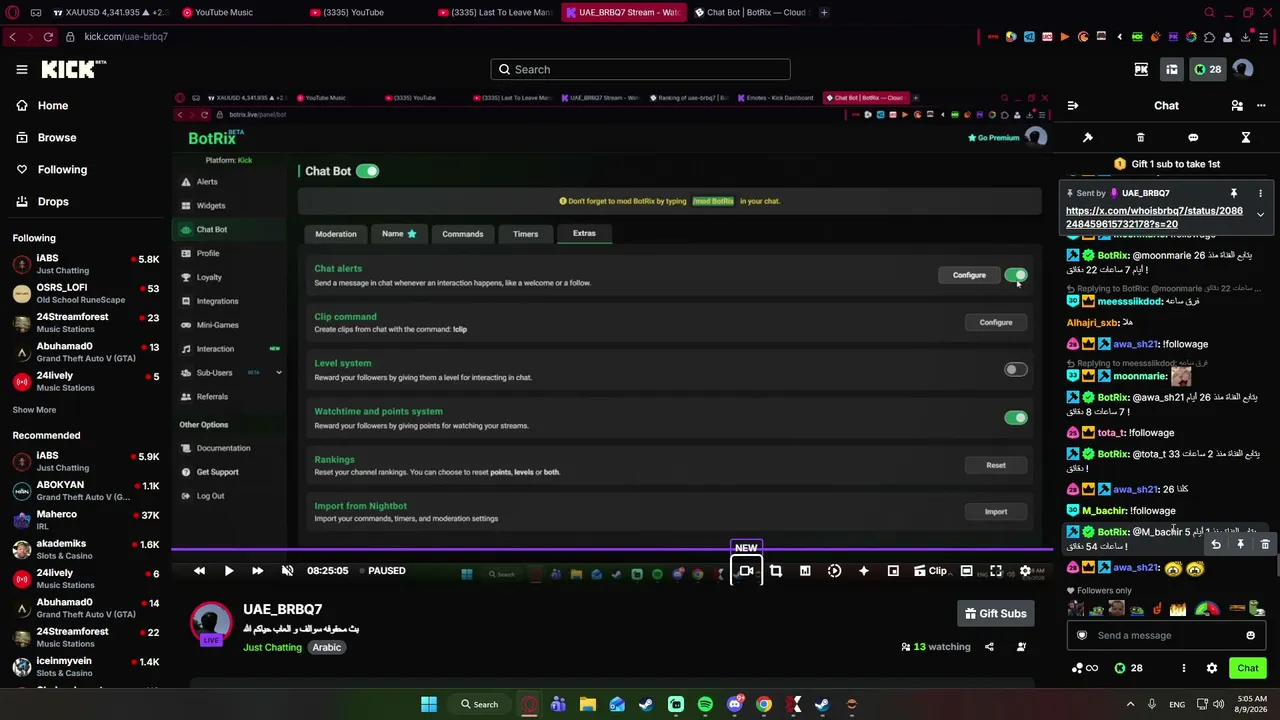1280x720 pixels.
Task: Open Windows Start menu
Action: pyautogui.click(x=429, y=704)
